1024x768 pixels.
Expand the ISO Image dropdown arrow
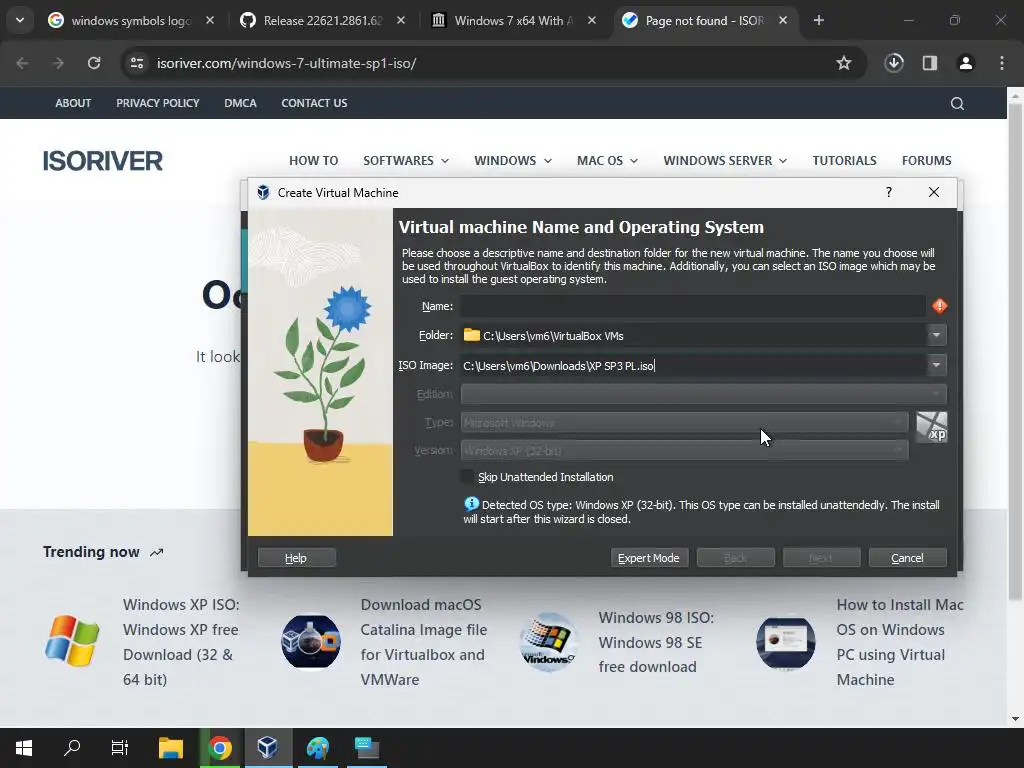click(x=936, y=365)
